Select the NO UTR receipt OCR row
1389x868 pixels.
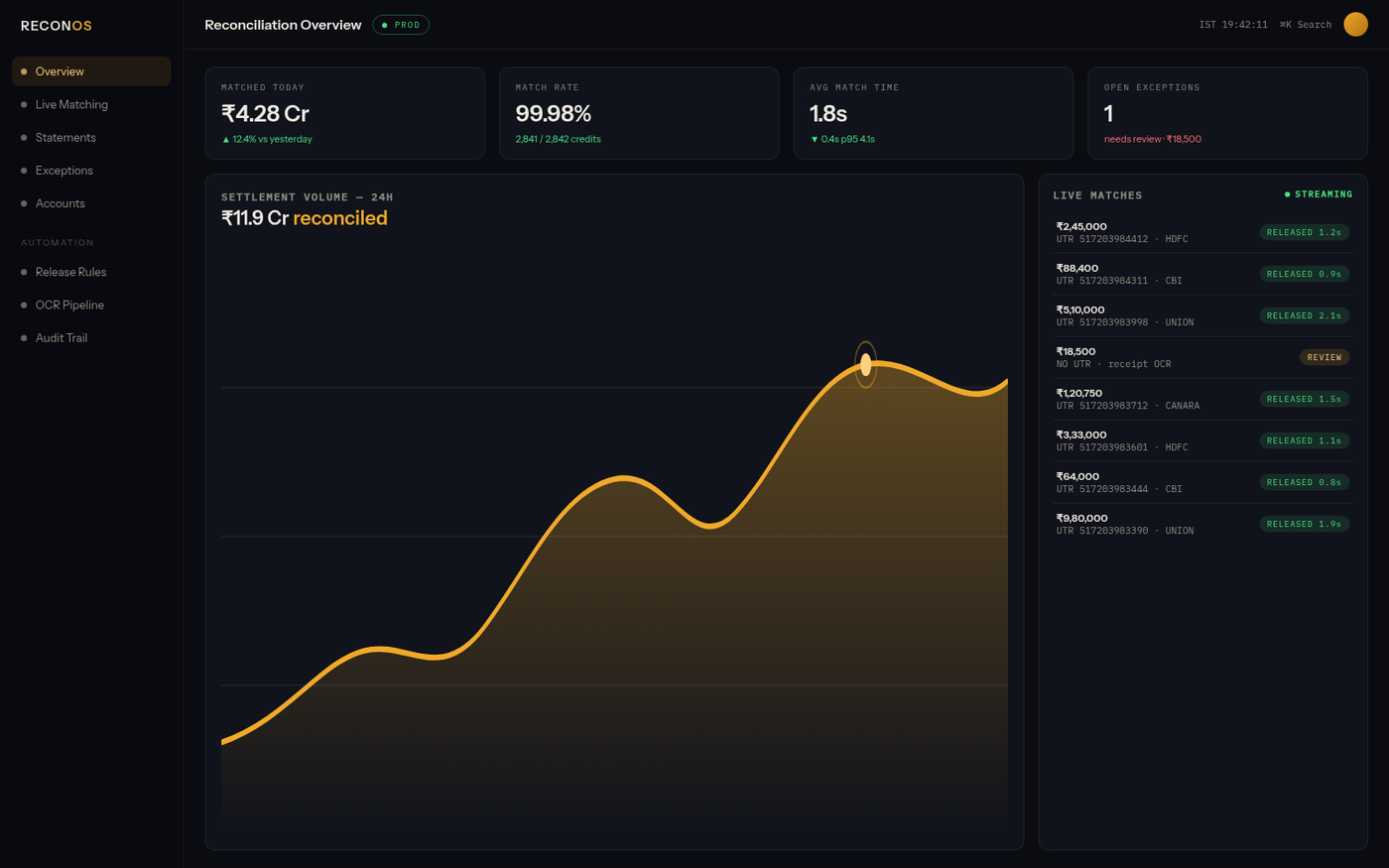click(1202, 357)
